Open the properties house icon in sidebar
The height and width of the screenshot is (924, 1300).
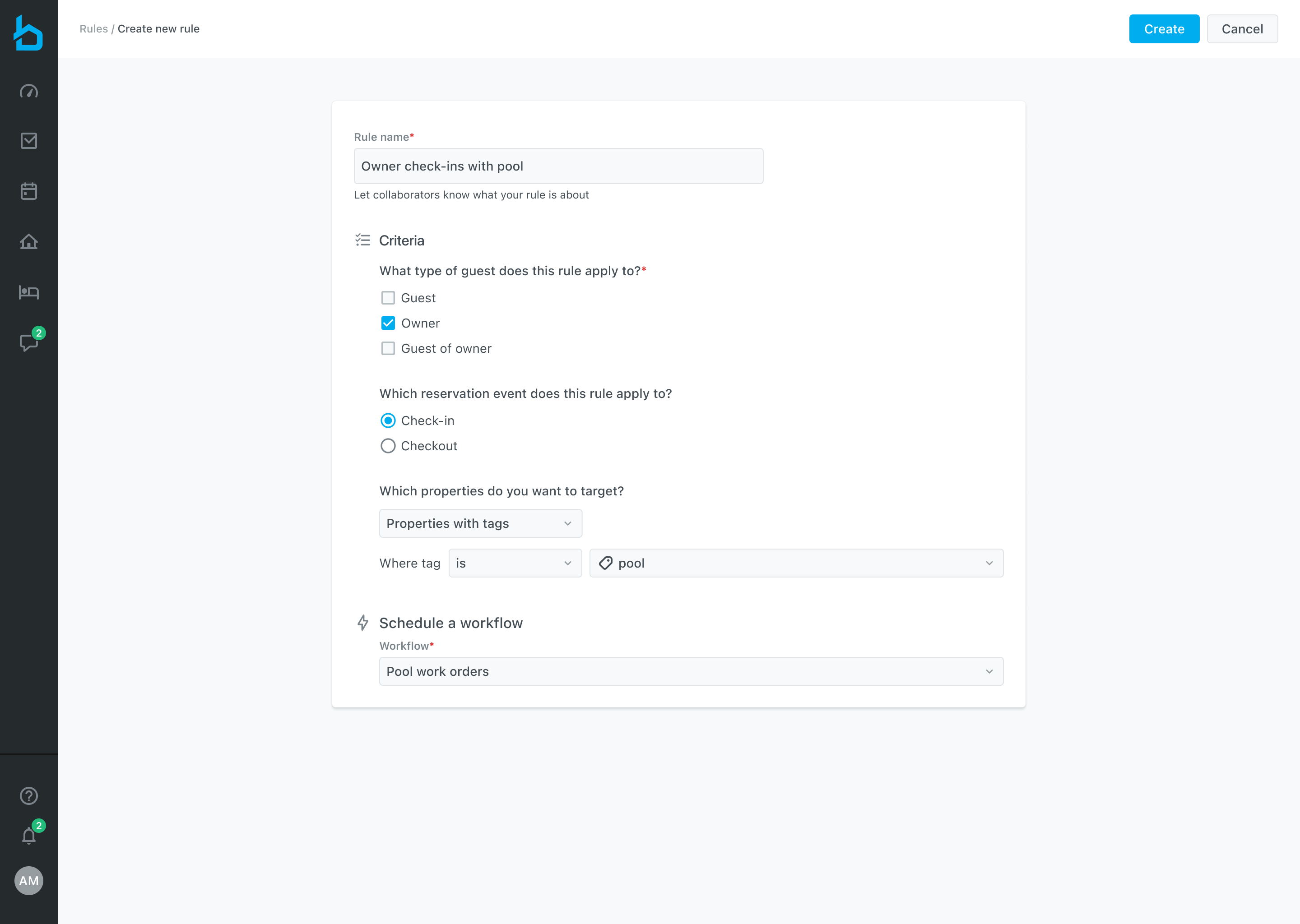[28, 242]
